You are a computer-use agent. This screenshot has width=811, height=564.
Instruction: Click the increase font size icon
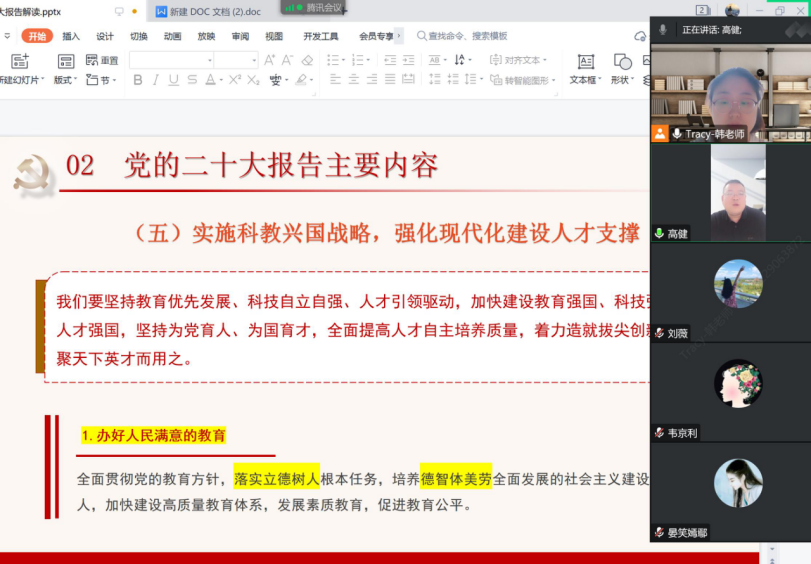[x=270, y=60]
